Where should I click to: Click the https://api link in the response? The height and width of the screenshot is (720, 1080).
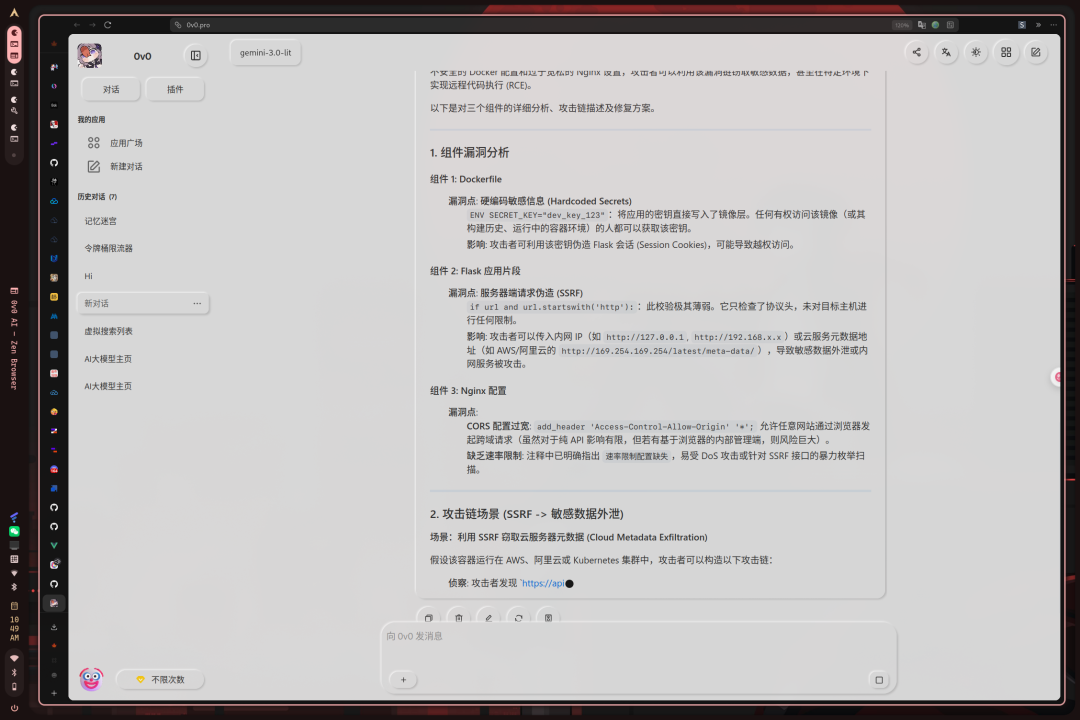(x=543, y=583)
